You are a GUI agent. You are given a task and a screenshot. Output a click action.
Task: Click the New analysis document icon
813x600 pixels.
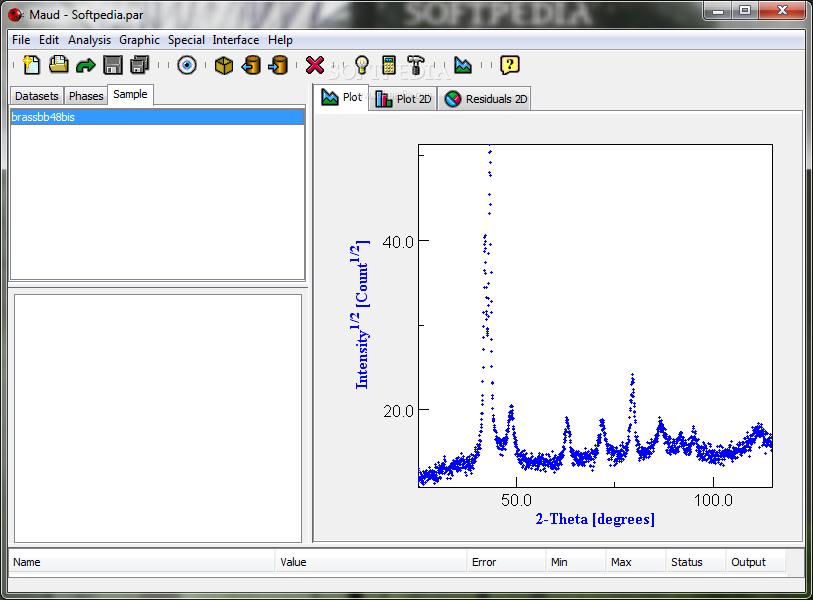pos(32,65)
